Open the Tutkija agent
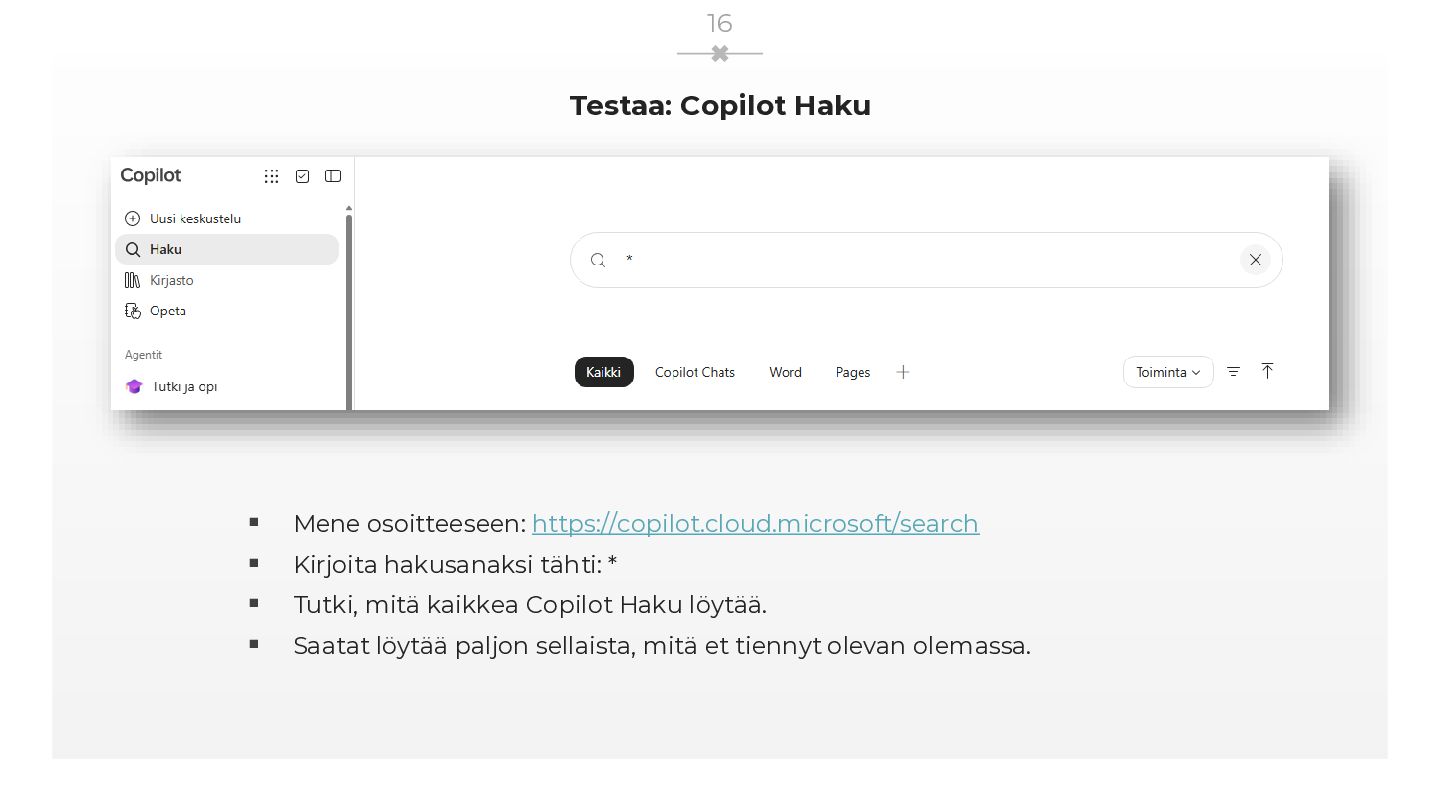 171,386
